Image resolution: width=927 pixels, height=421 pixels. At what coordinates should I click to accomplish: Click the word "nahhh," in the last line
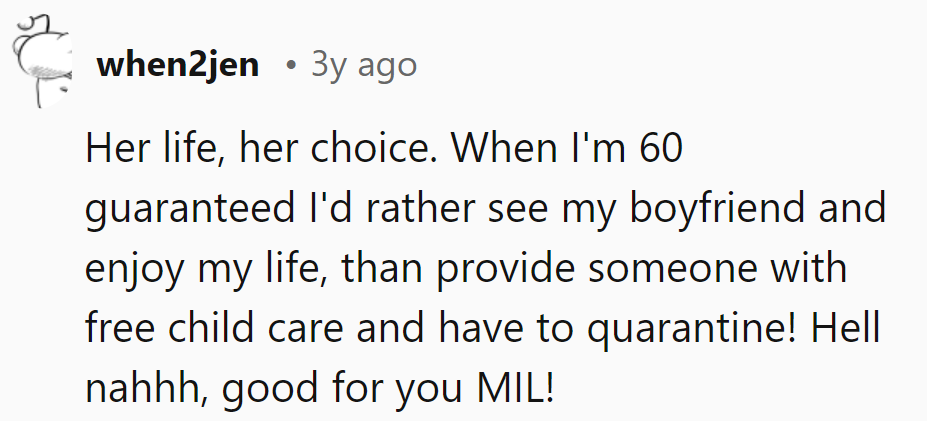tap(146, 386)
